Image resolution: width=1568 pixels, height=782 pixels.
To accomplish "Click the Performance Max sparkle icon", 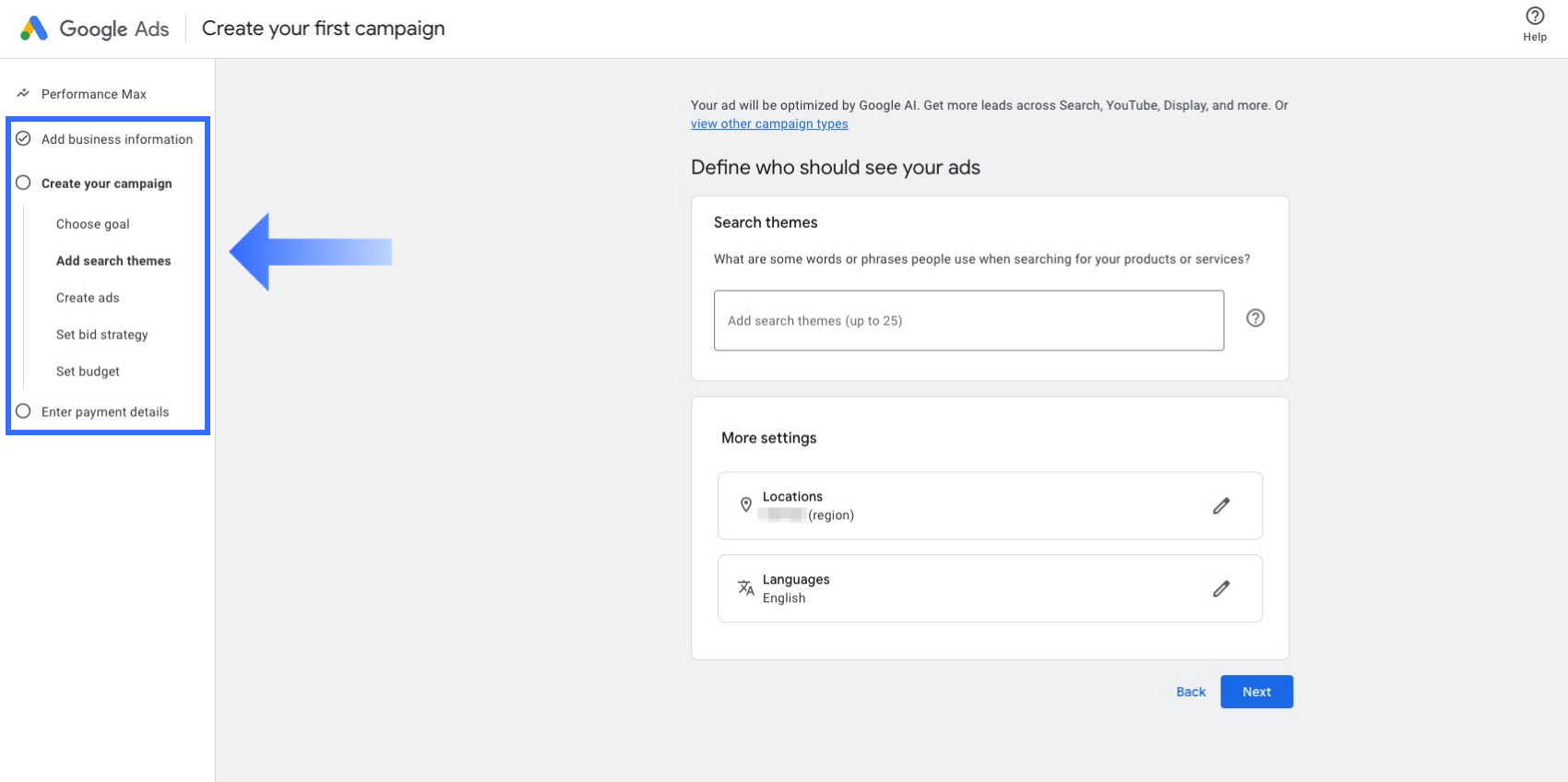I will pos(23,93).
